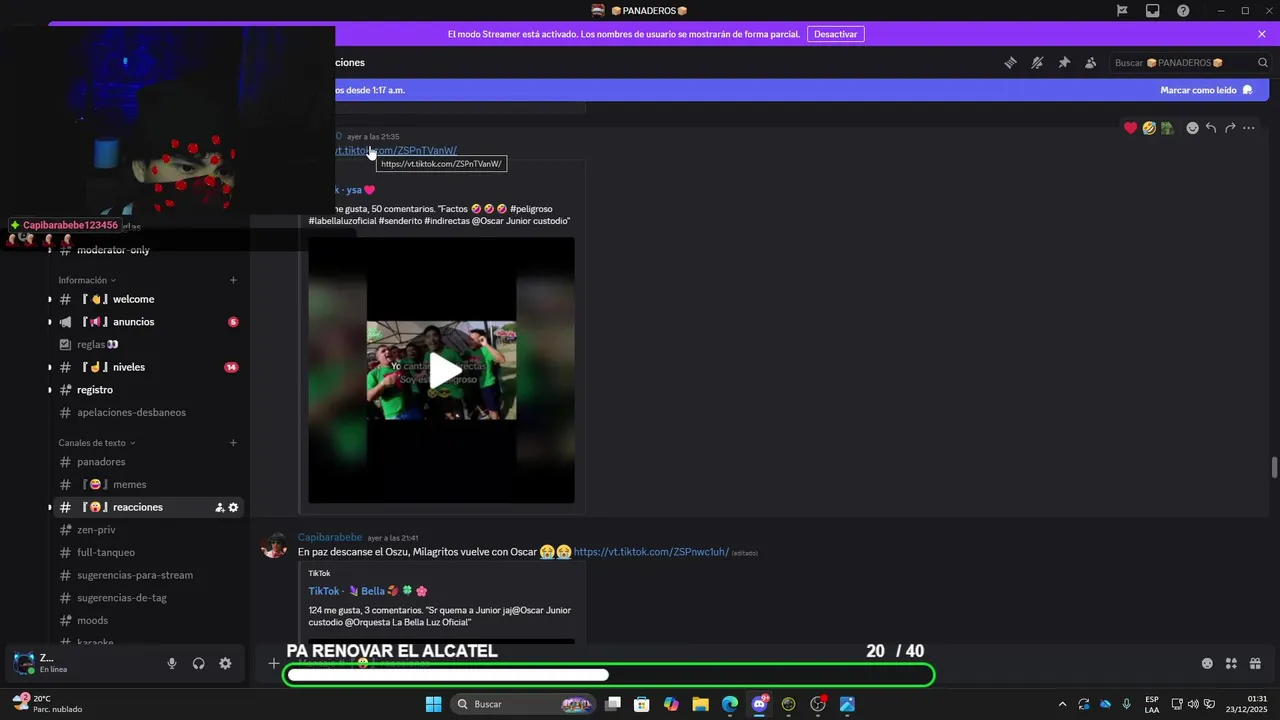Open the emoji picker in message bar
1280x720 pixels.
pyautogui.click(x=1207, y=663)
